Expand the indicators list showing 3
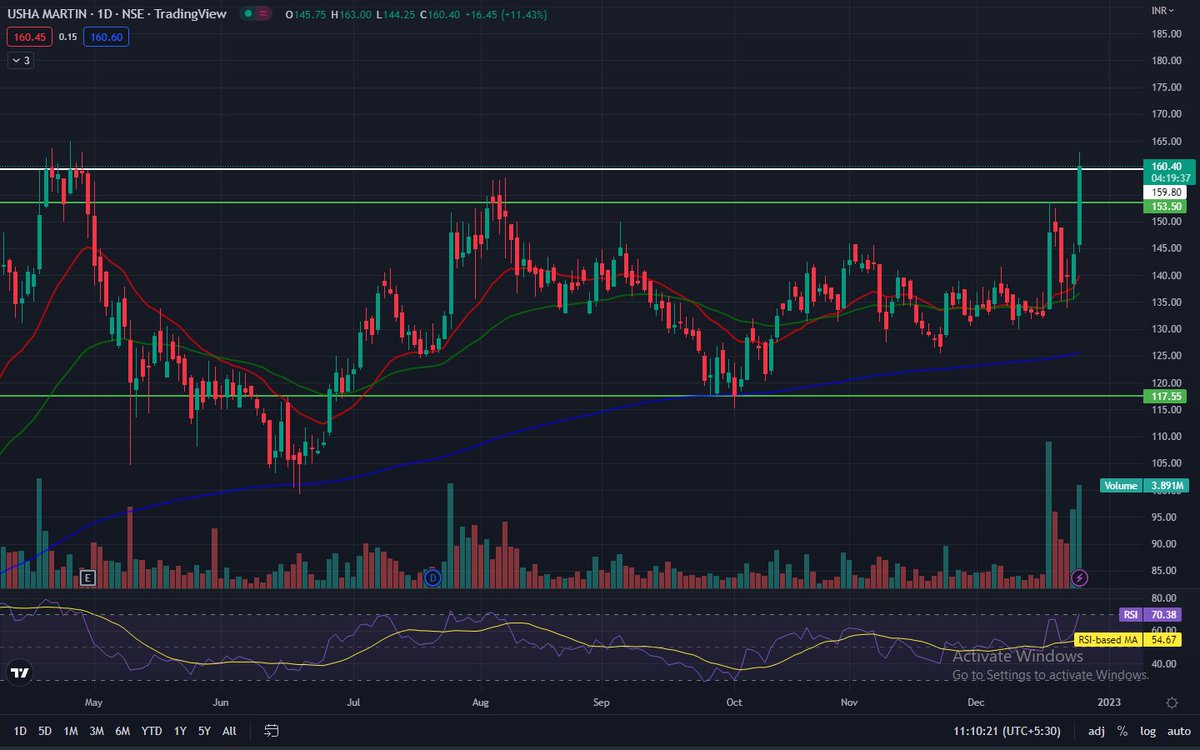1200x750 pixels. tap(19, 60)
